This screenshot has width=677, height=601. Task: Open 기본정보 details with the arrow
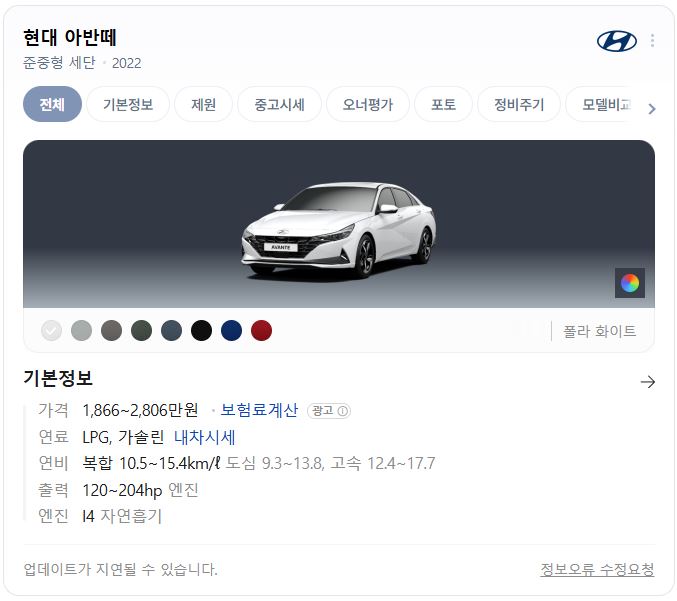coord(648,382)
